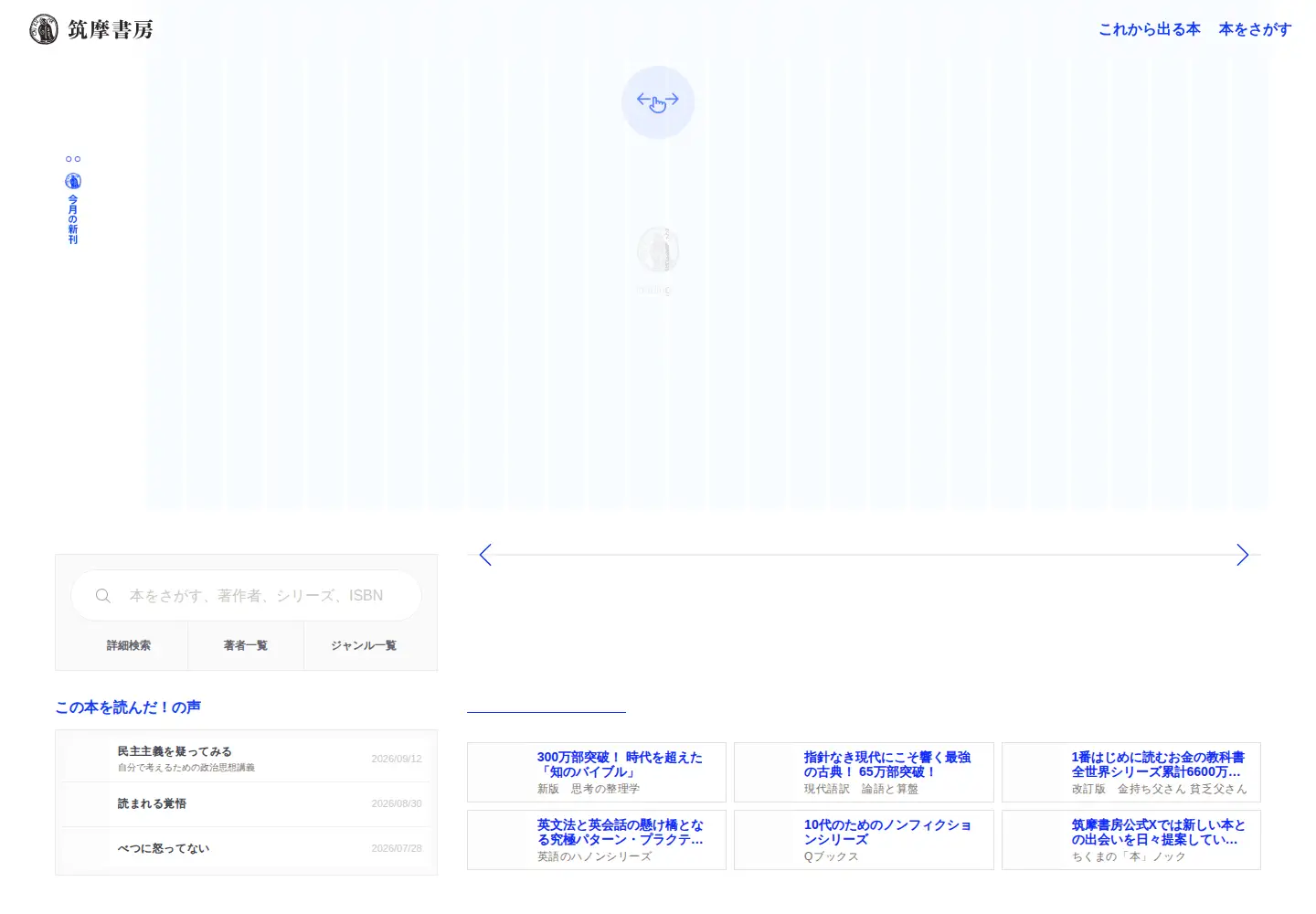This screenshot has height=914, width=1316.
Task: Click the 筑摩書房 logo in the header
Action: (x=91, y=29)
